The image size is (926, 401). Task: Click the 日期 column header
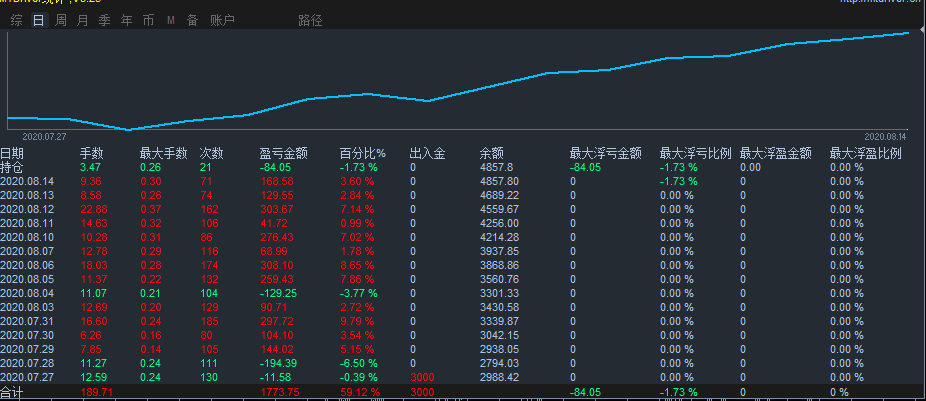coord(11,154)
